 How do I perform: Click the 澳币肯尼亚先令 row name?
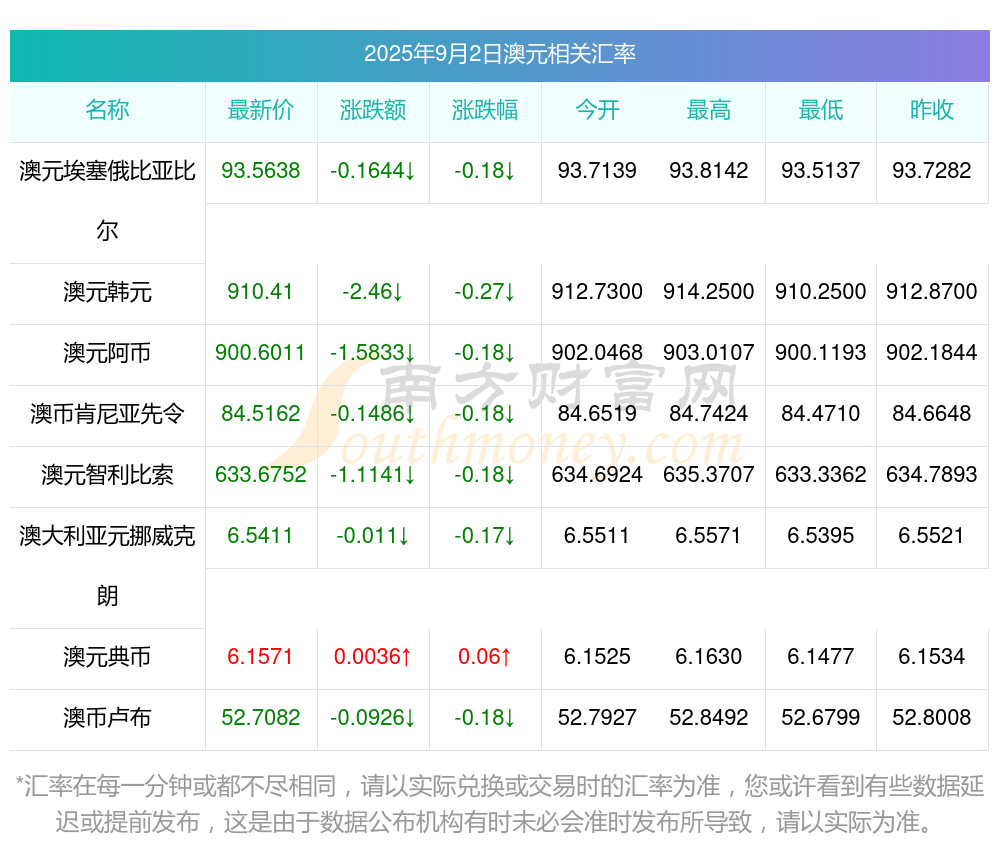pyautogui.click(x=107, y=414)
